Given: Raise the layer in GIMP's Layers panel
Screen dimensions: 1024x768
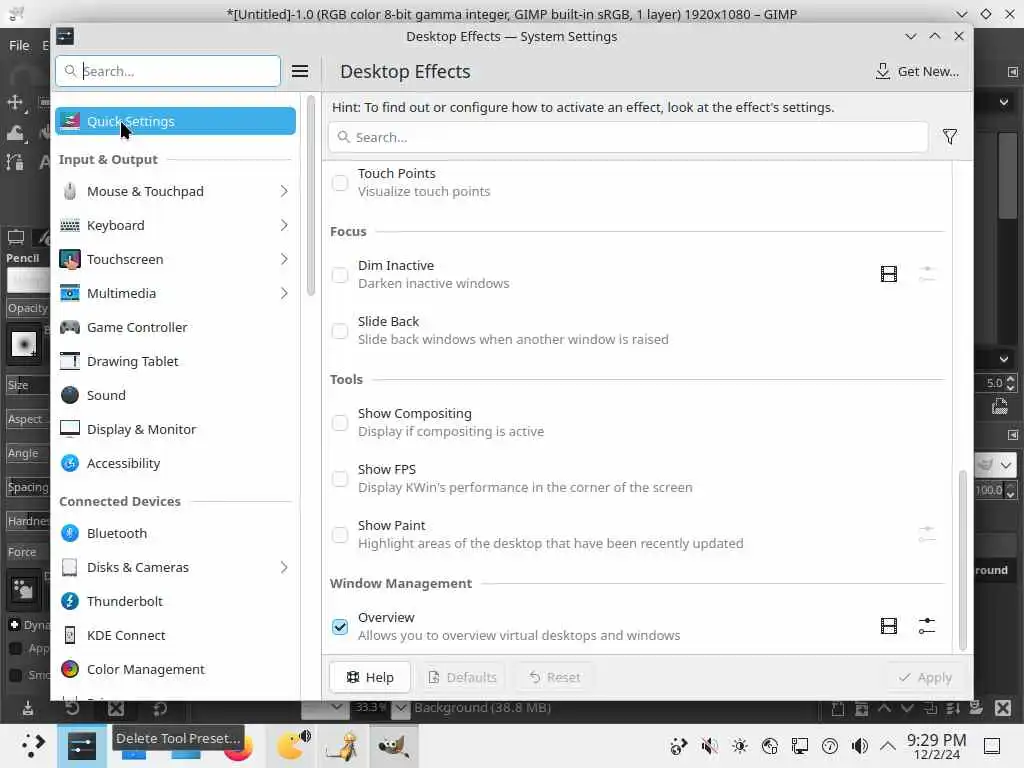Looking at the screenshot, I should 884,708.
